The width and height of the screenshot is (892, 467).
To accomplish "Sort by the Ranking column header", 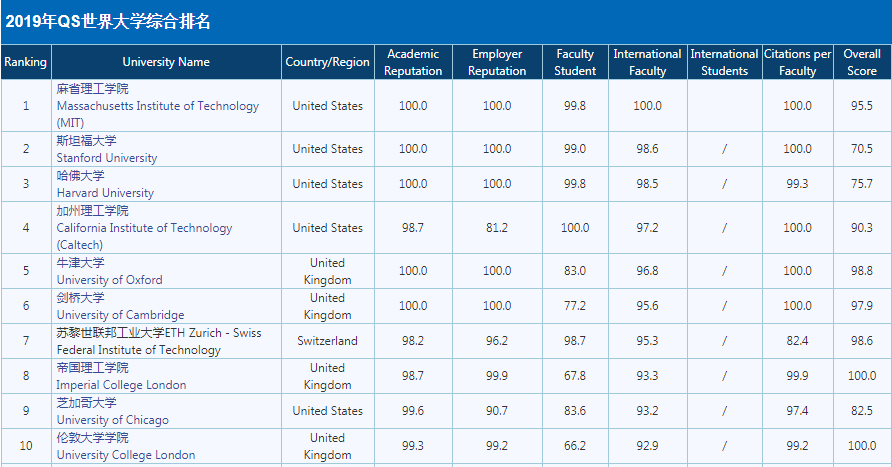I will [25, 62].
